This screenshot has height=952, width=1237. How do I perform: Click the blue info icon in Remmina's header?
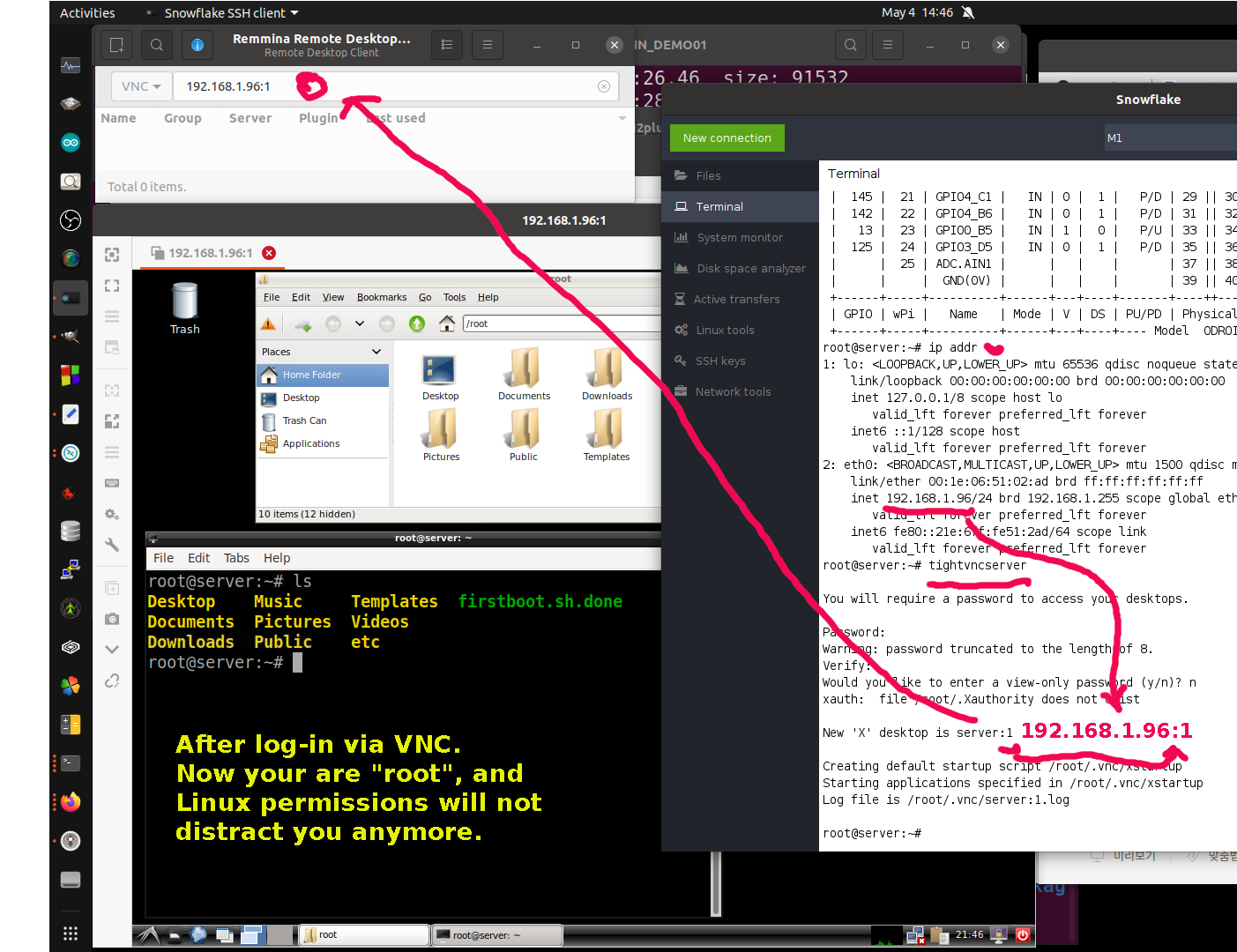tap(197, 45)
